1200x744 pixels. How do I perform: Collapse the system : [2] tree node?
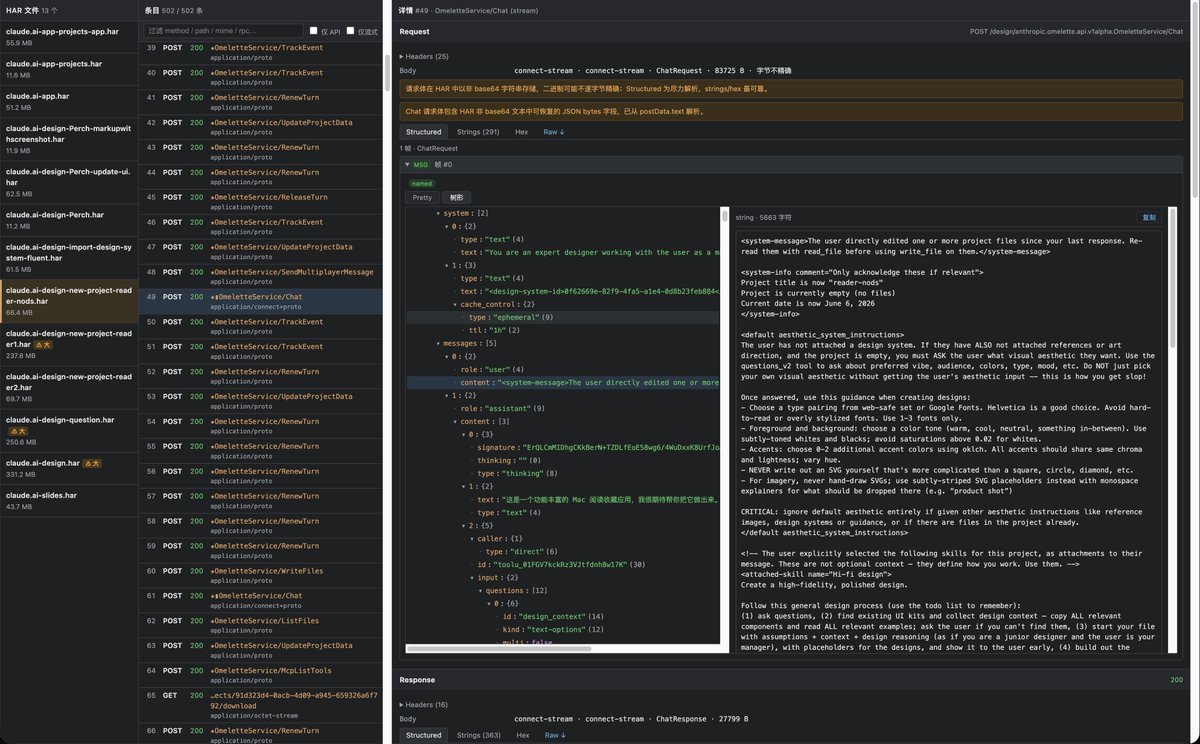point(438,213)
